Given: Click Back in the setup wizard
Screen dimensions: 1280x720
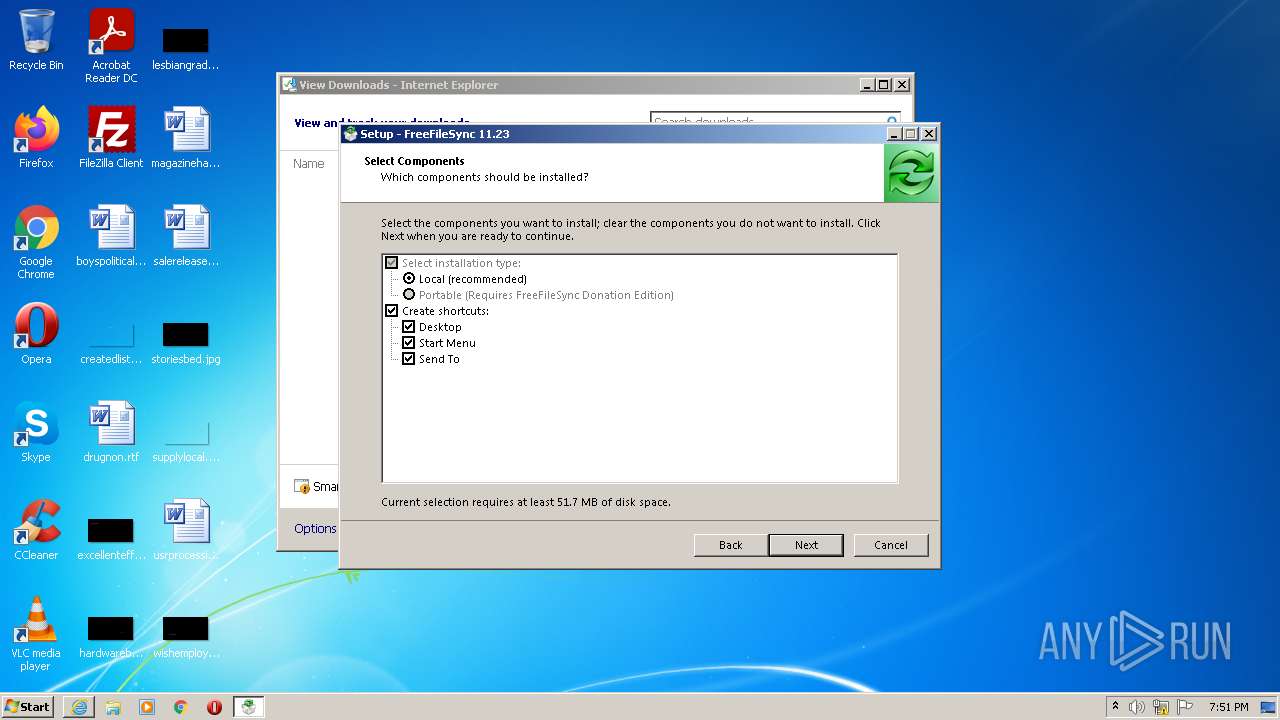Looking at the screenshot, I should [731, 545].
